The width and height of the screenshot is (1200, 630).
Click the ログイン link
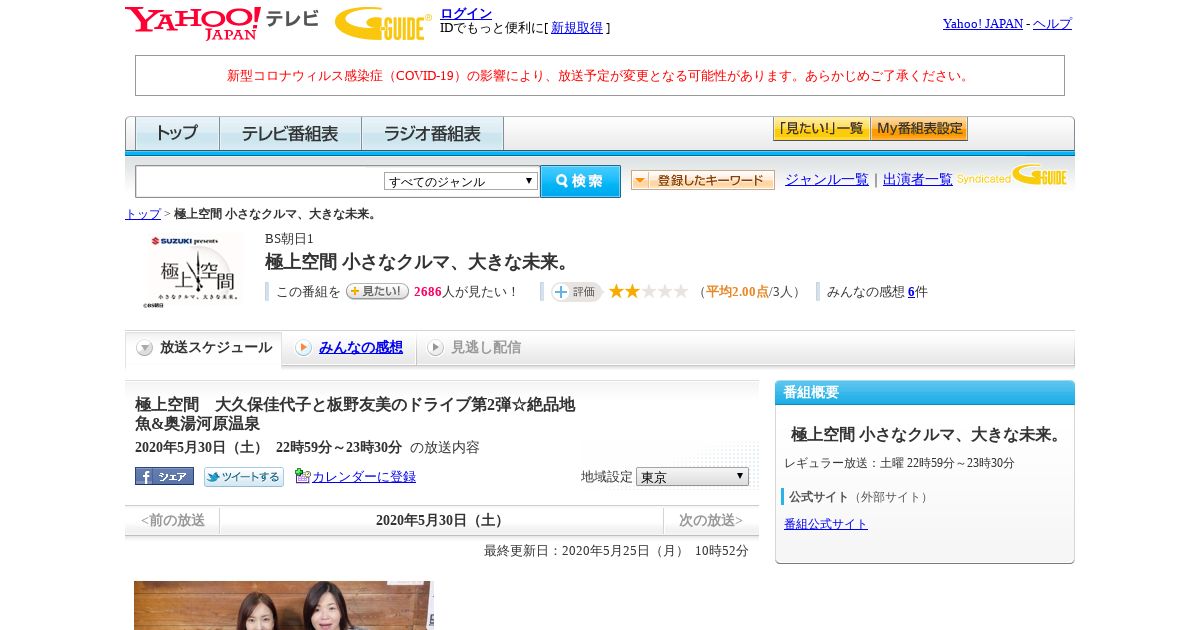466,13
